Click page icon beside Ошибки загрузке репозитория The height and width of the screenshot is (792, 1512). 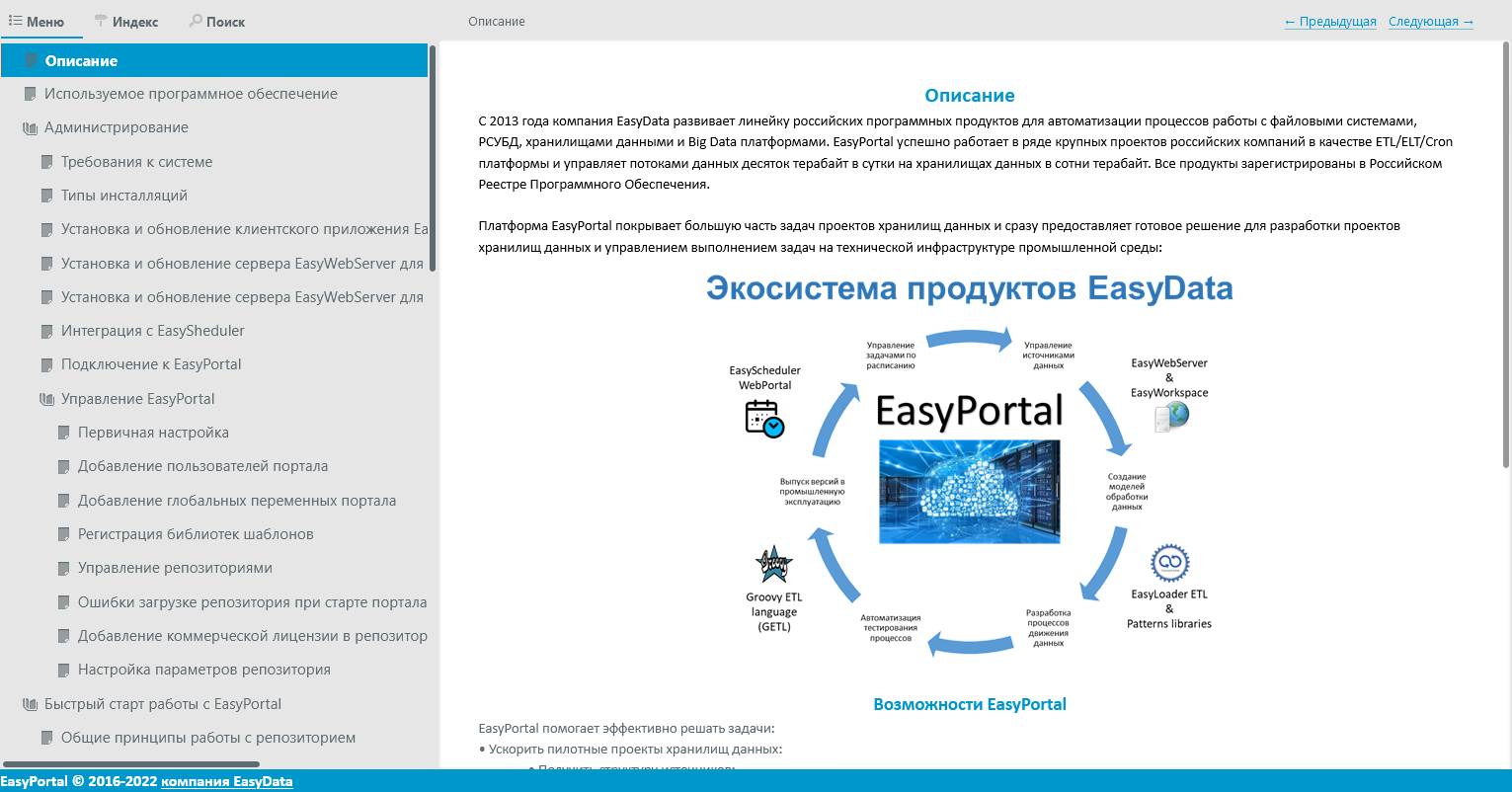pos(64,602)
